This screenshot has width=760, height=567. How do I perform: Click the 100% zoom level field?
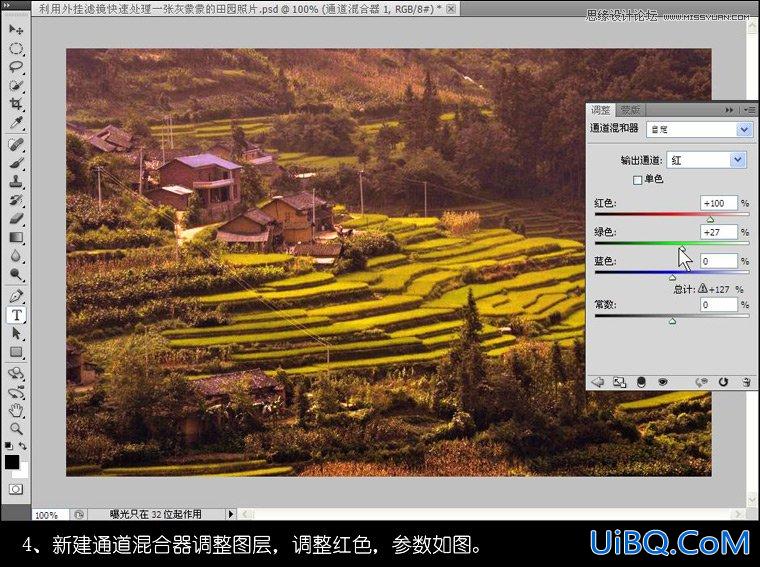(x=50, y=515)
